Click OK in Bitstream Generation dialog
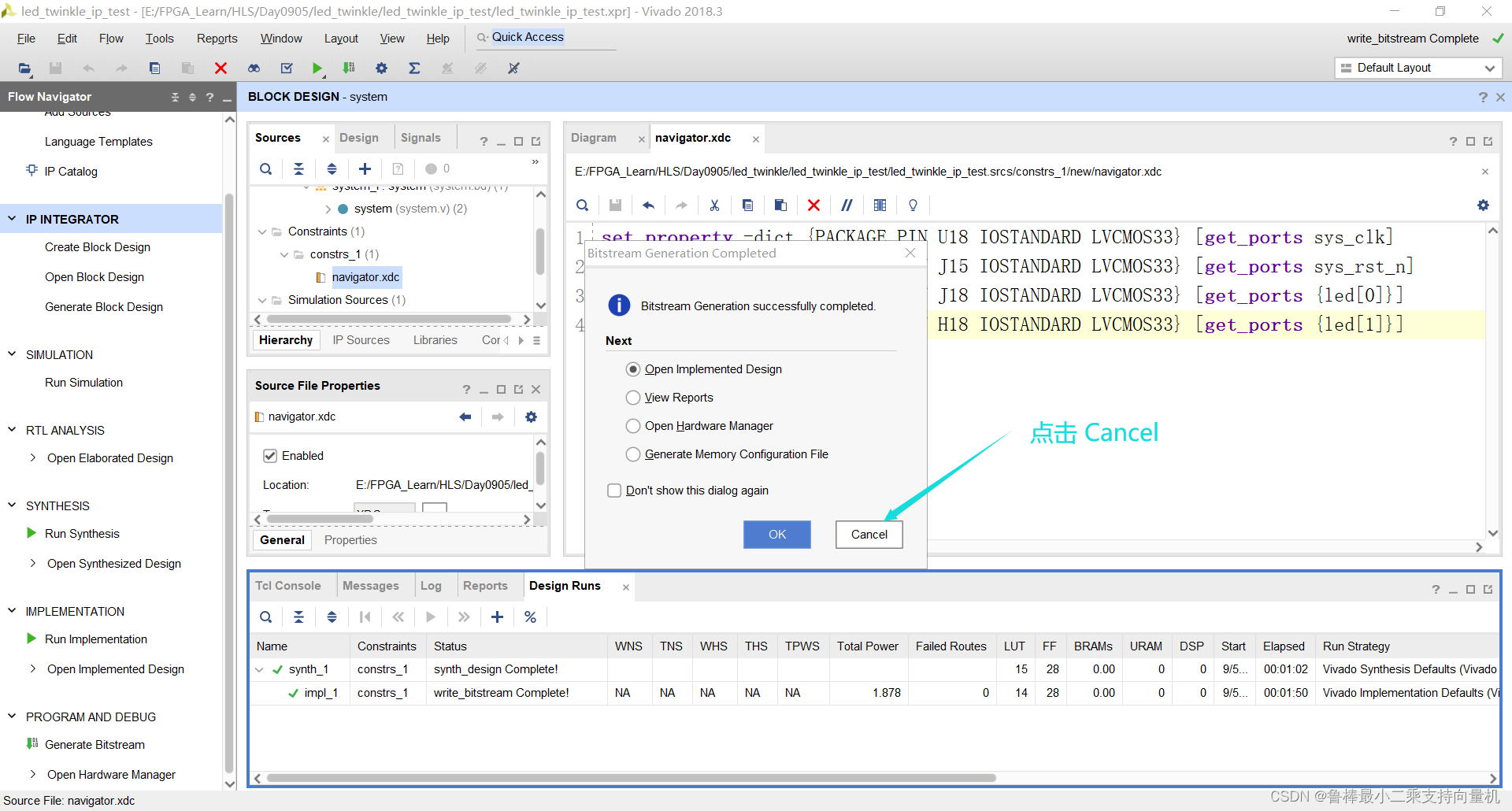1512x811 pixels. (777, 535)
